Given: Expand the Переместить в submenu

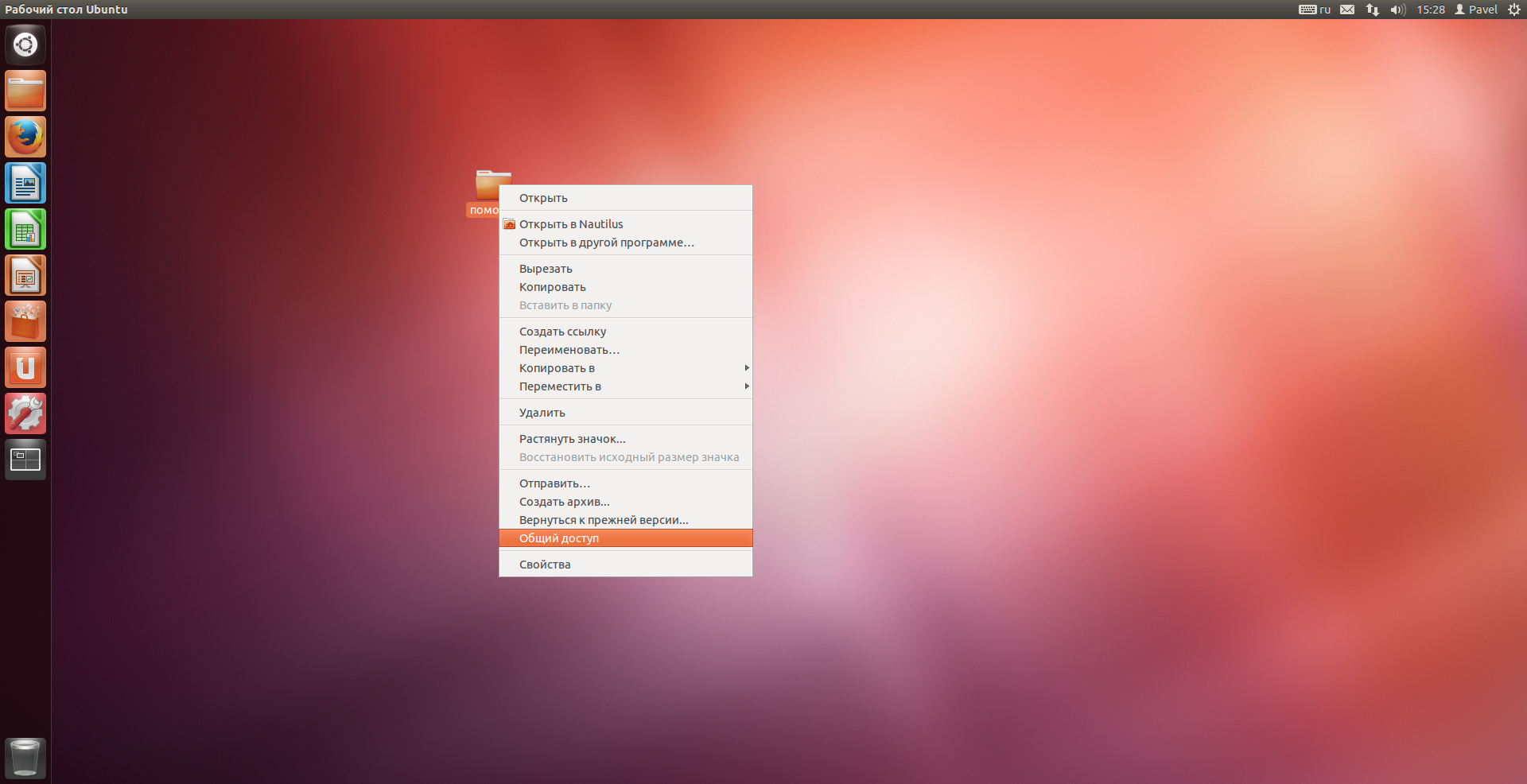Looking at the screenshot, I should coord(626,386).
